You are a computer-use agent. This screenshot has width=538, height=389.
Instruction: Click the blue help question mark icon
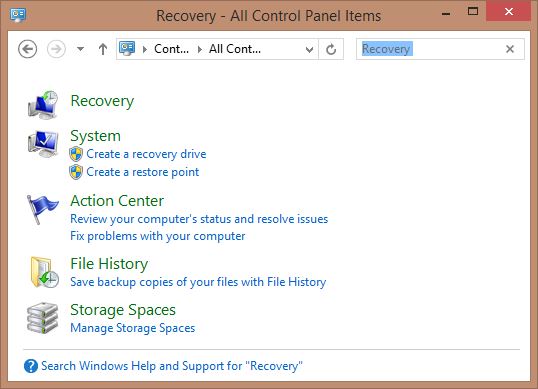(31, 366)
